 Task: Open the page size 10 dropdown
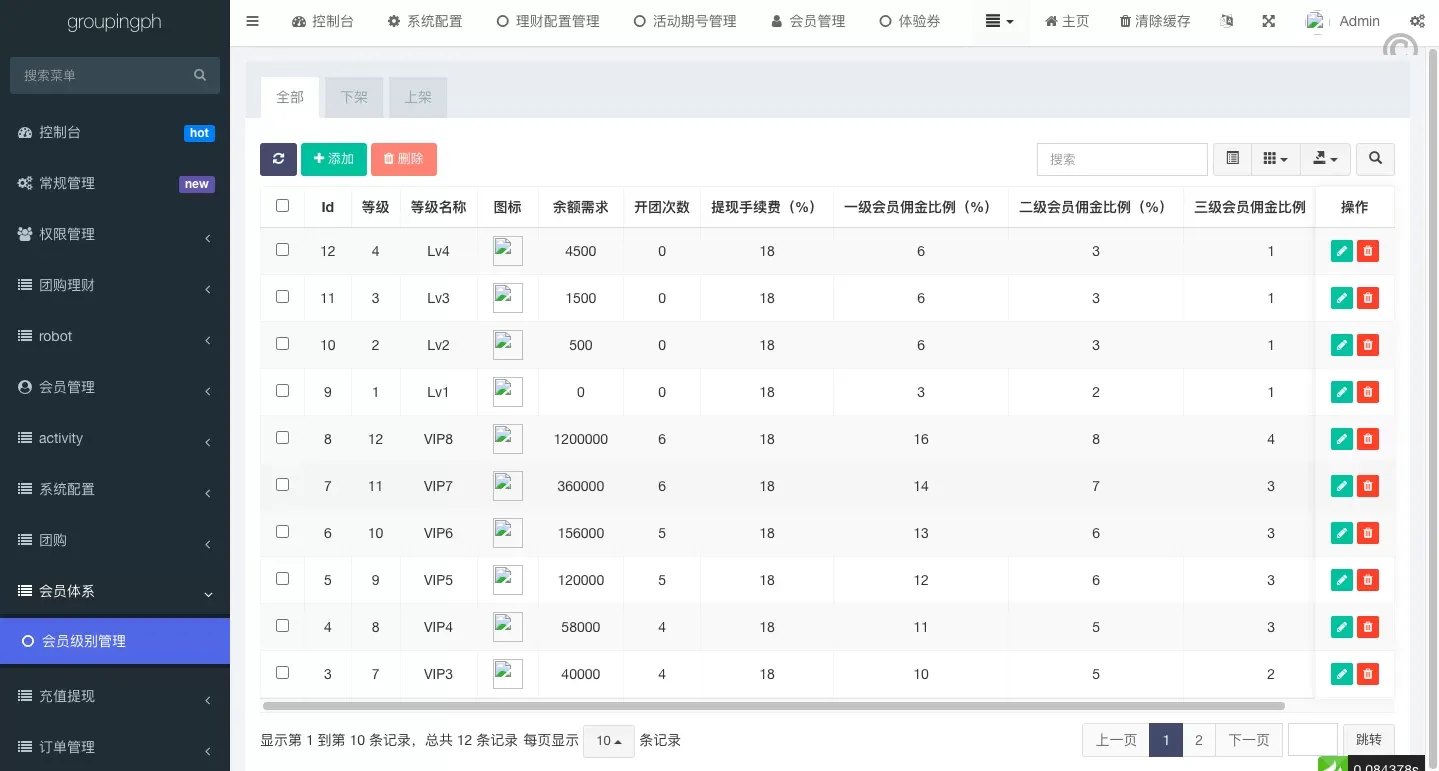(609, 741)
